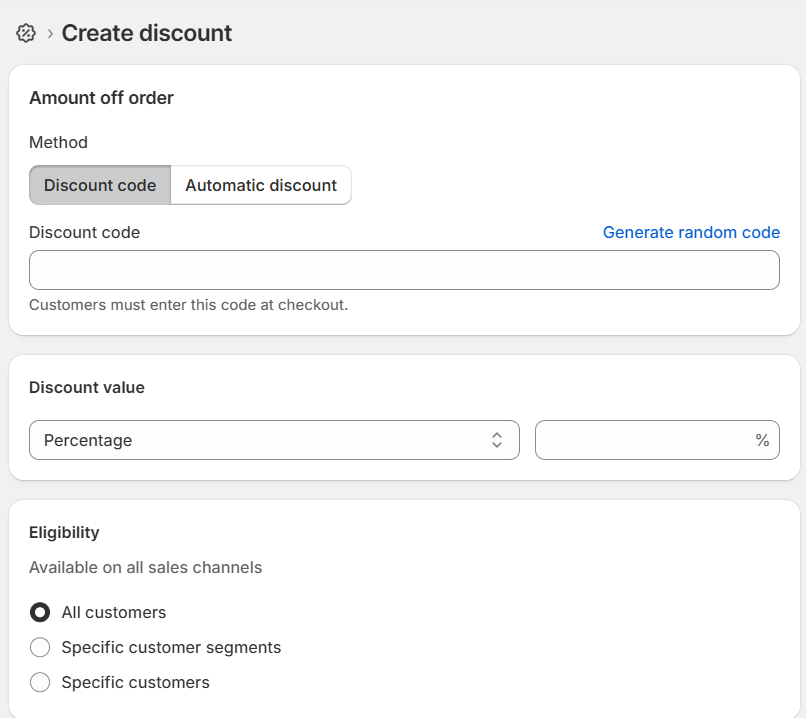Open the discount value type dropdown
Image resolution: width=806 pixels, height=718 pixels.
pyautogui.click(x=274, y=440)
